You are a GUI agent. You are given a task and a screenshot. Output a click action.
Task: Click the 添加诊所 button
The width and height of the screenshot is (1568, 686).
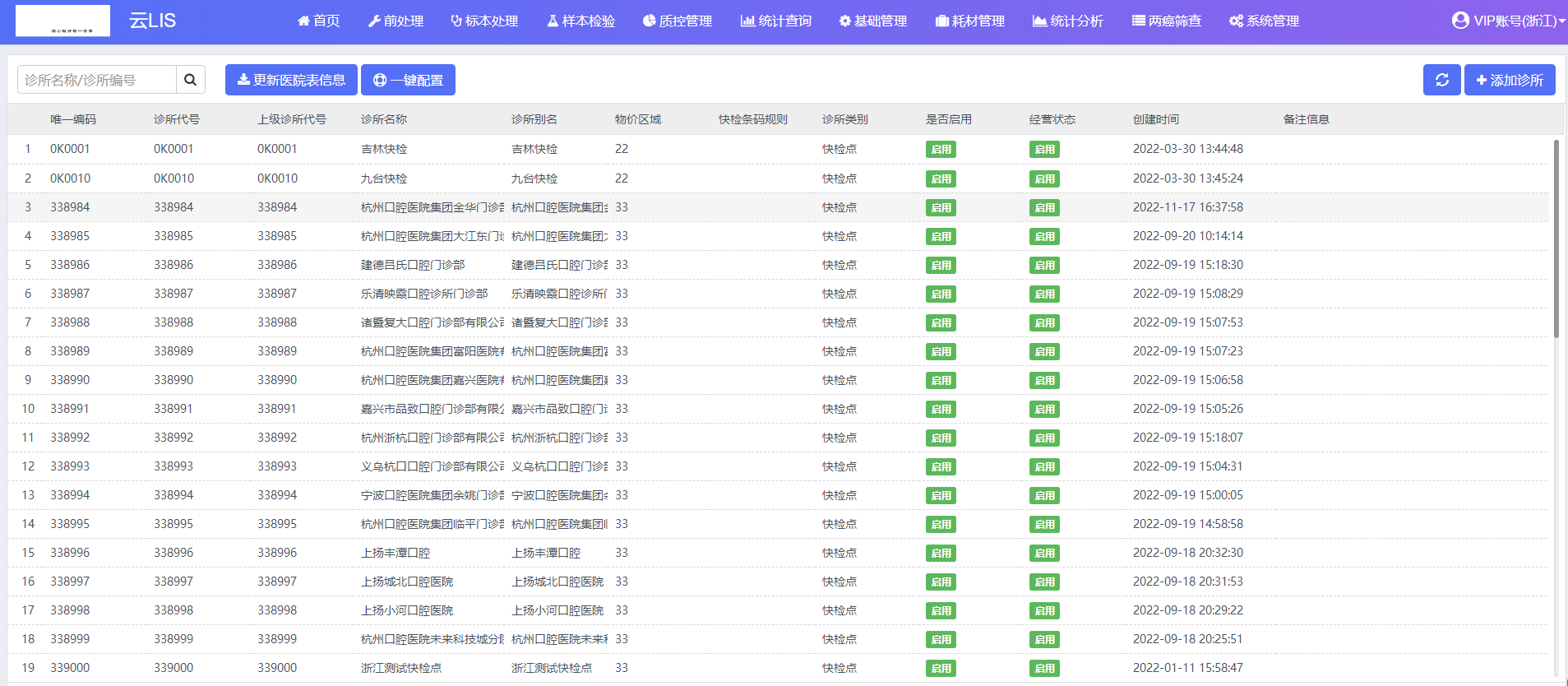pyautogui.click(x=1510, y=80)
